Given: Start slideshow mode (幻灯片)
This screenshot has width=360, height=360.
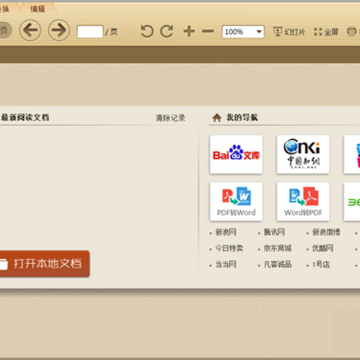Looking at the screenshot, I should pyautogui.click(x=289, y=32).
